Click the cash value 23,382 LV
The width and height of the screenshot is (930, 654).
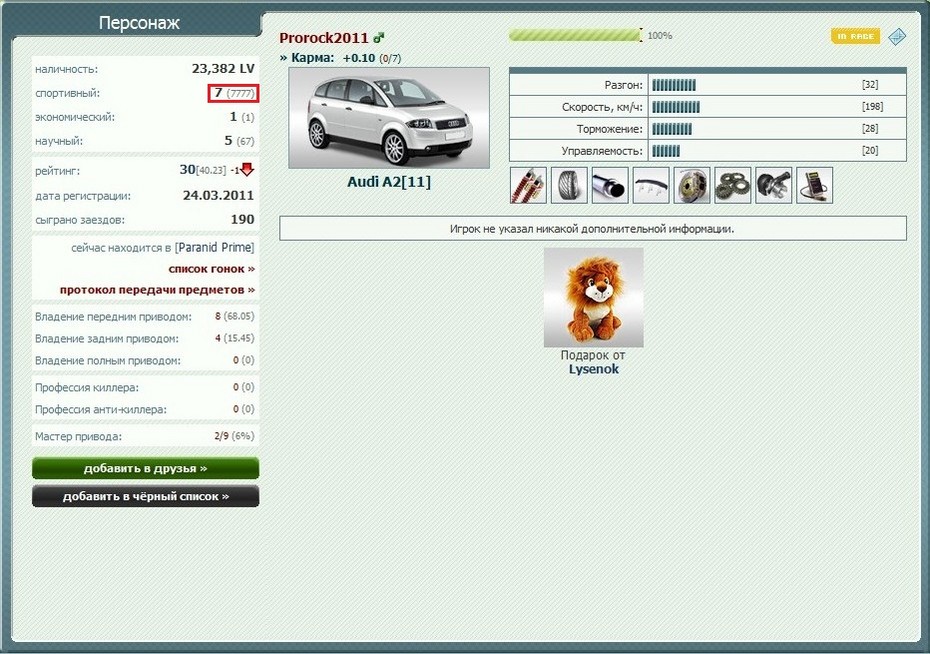click(x=223, y=69)
